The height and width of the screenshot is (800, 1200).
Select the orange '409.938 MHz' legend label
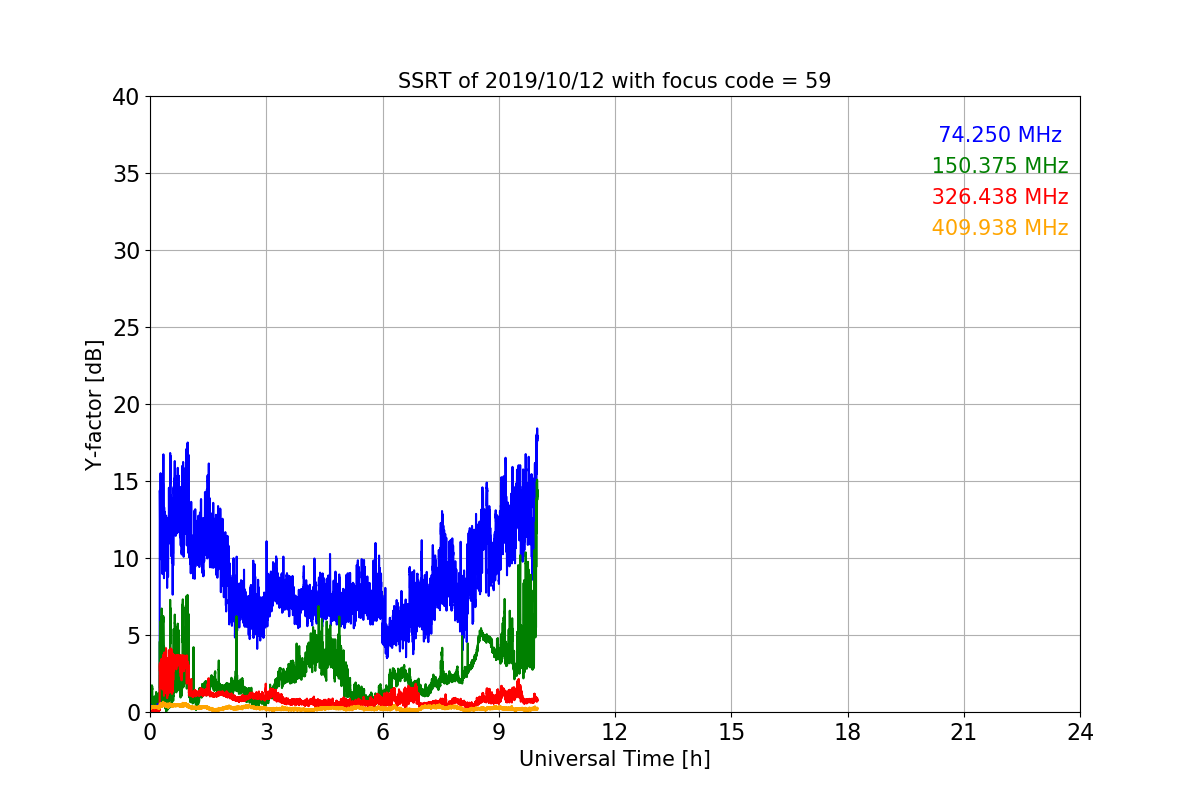point(1000,228)
